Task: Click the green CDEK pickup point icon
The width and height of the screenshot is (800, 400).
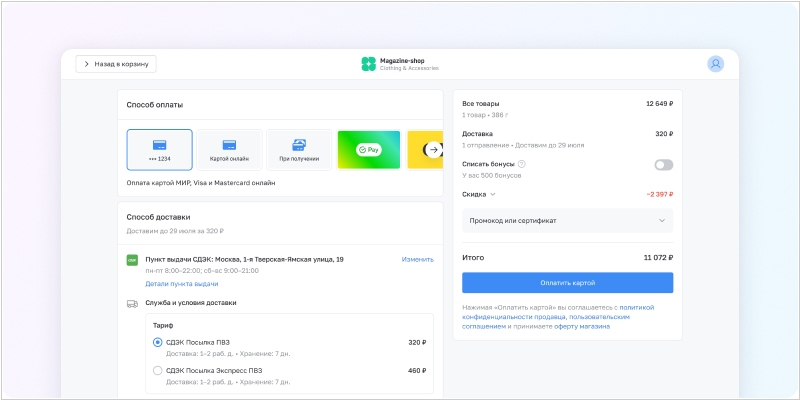Action: 132,260
